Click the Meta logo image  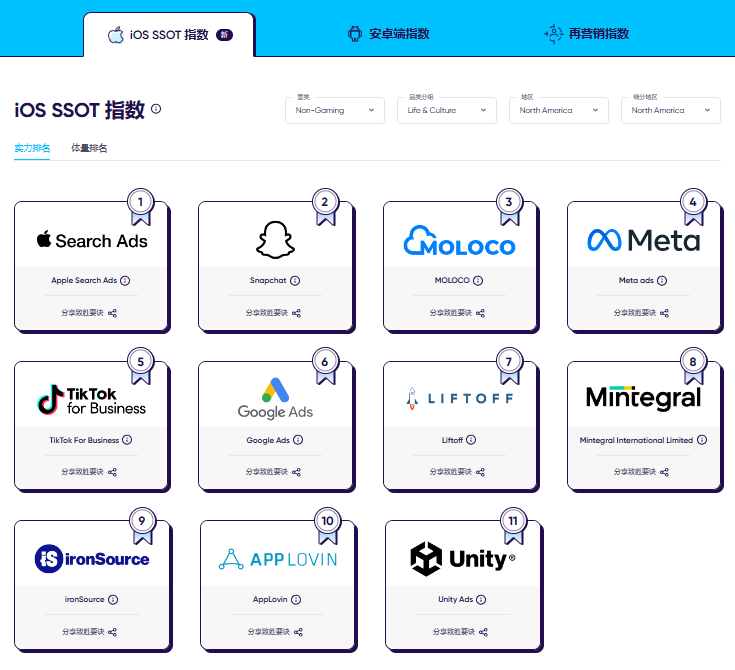click(644, 240)
